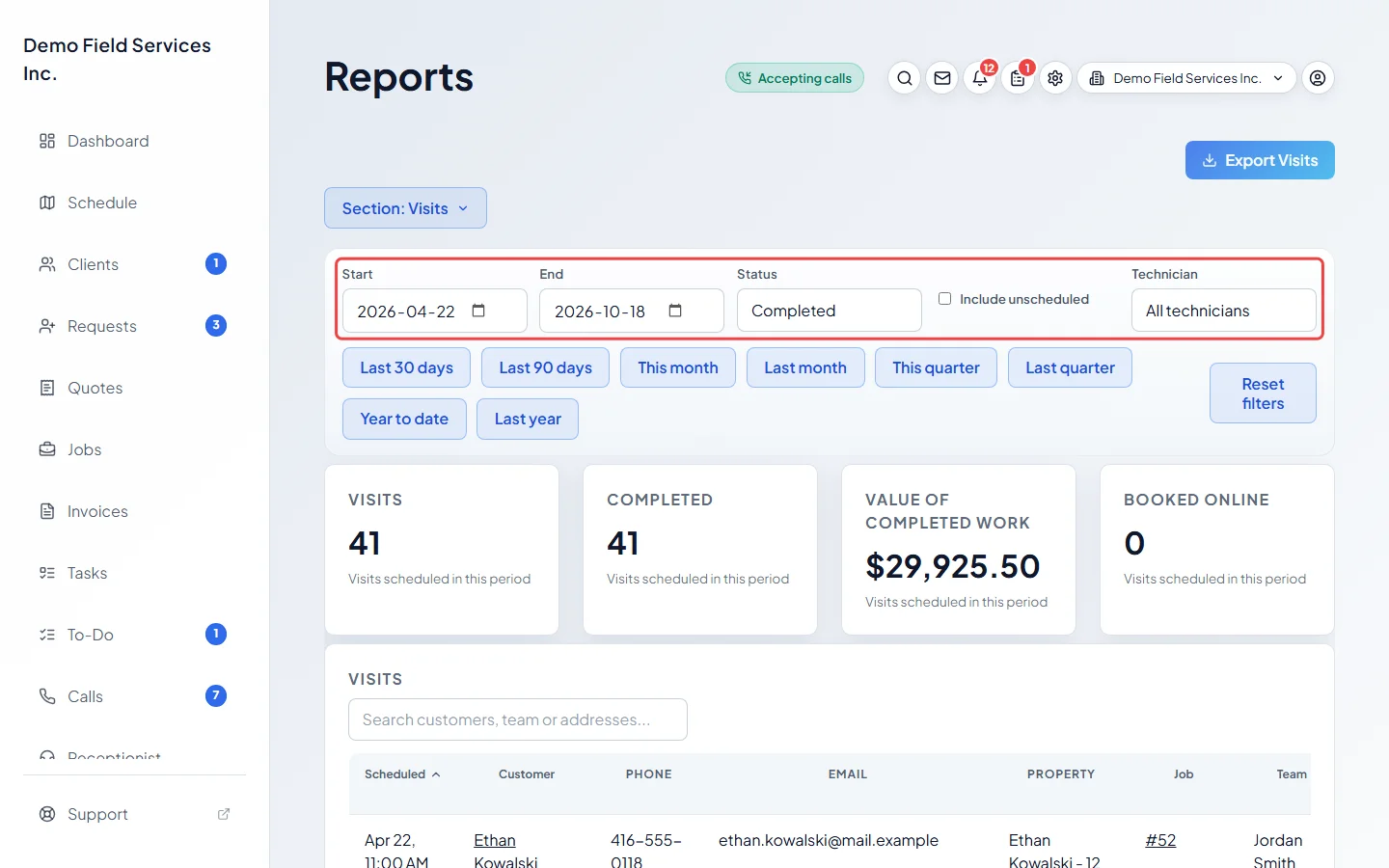
Task: Open the Start date calendar picker icon
Action: 478,311
